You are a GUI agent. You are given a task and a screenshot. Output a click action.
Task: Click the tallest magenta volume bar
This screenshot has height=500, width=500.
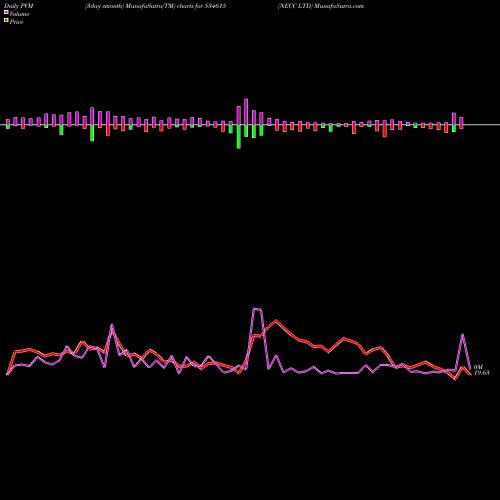(x=246, y=112)
